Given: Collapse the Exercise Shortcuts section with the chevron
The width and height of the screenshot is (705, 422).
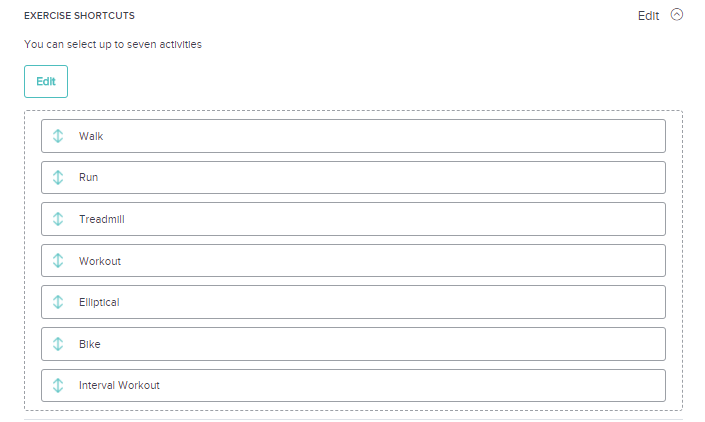Looking at the screenshot, I should click(x=677, y=15).
